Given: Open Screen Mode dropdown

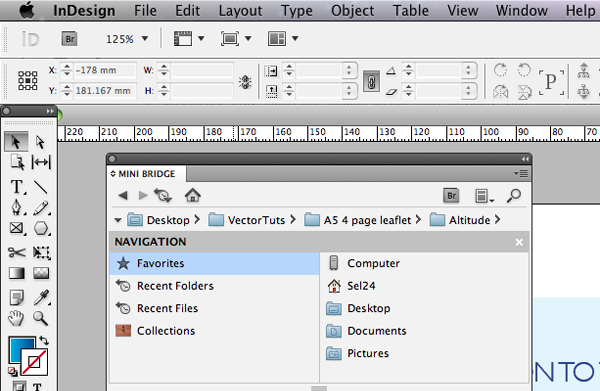Looking at the screenshot, I should coord(236,38).
